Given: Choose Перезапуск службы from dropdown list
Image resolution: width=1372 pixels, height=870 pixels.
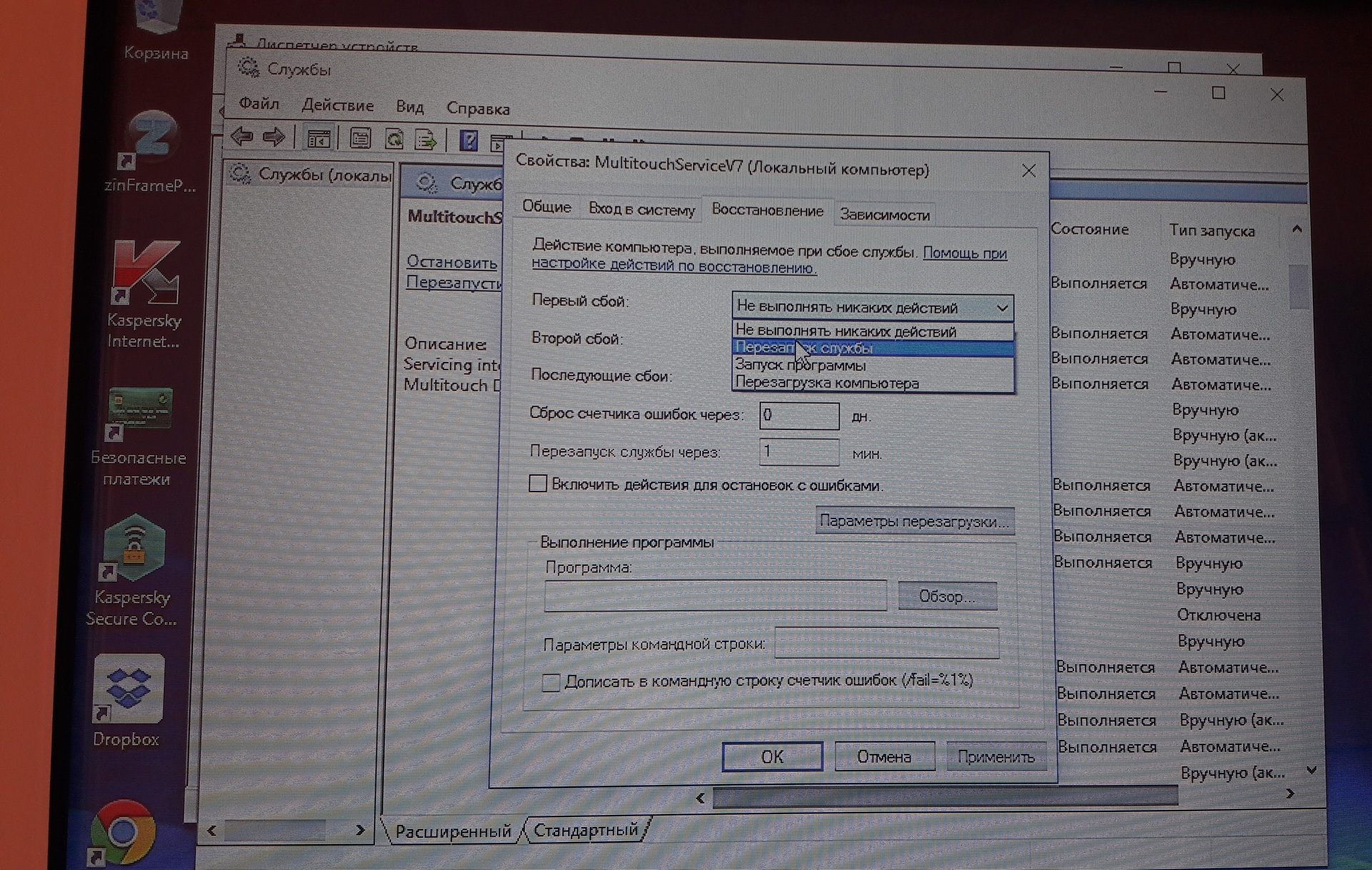Looking at the screenshot, I should (x=873, y=348).
